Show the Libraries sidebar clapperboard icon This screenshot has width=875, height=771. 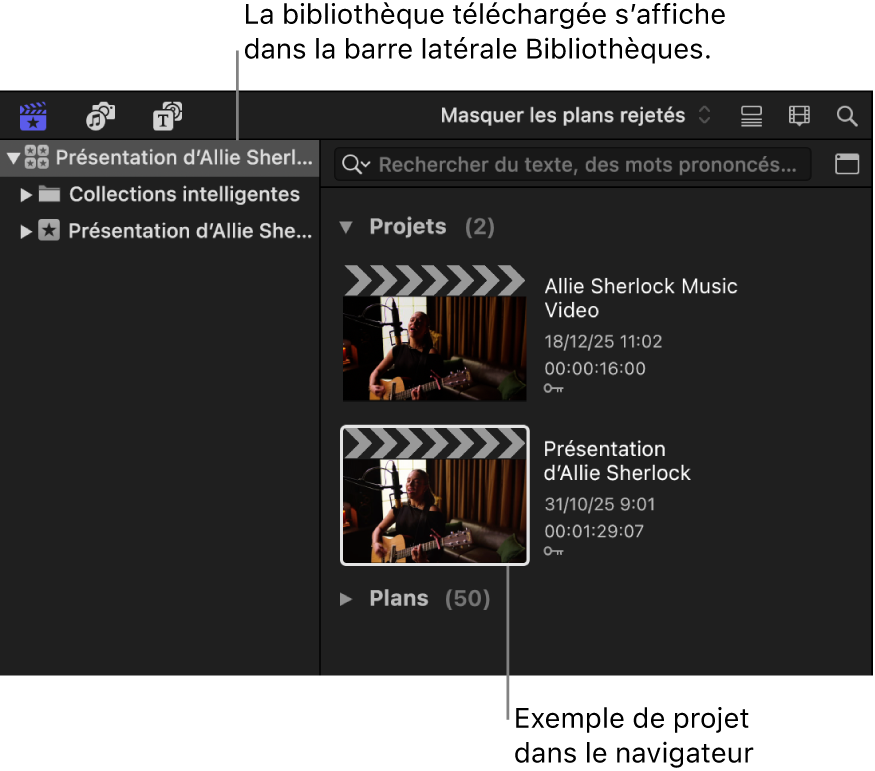pos(33,116)
